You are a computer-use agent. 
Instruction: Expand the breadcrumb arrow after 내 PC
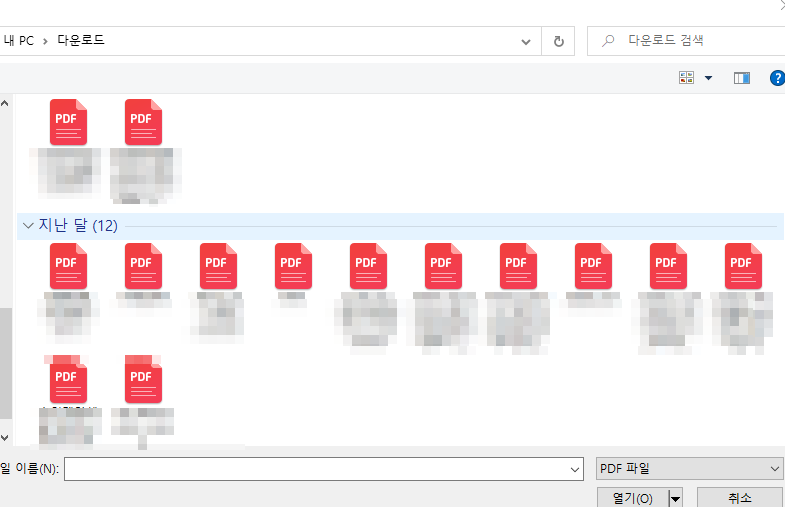point(45,41)
